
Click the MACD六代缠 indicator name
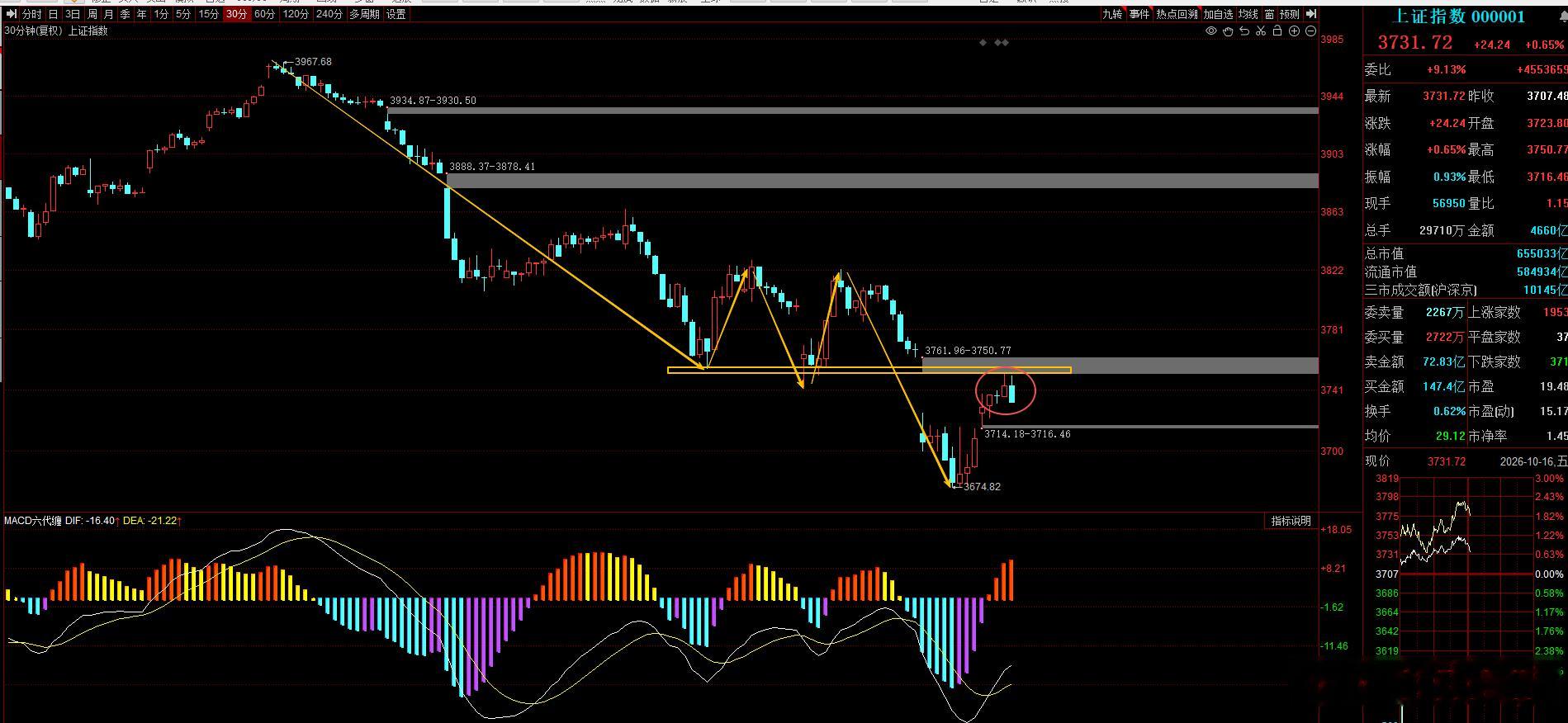coord(33,521)
